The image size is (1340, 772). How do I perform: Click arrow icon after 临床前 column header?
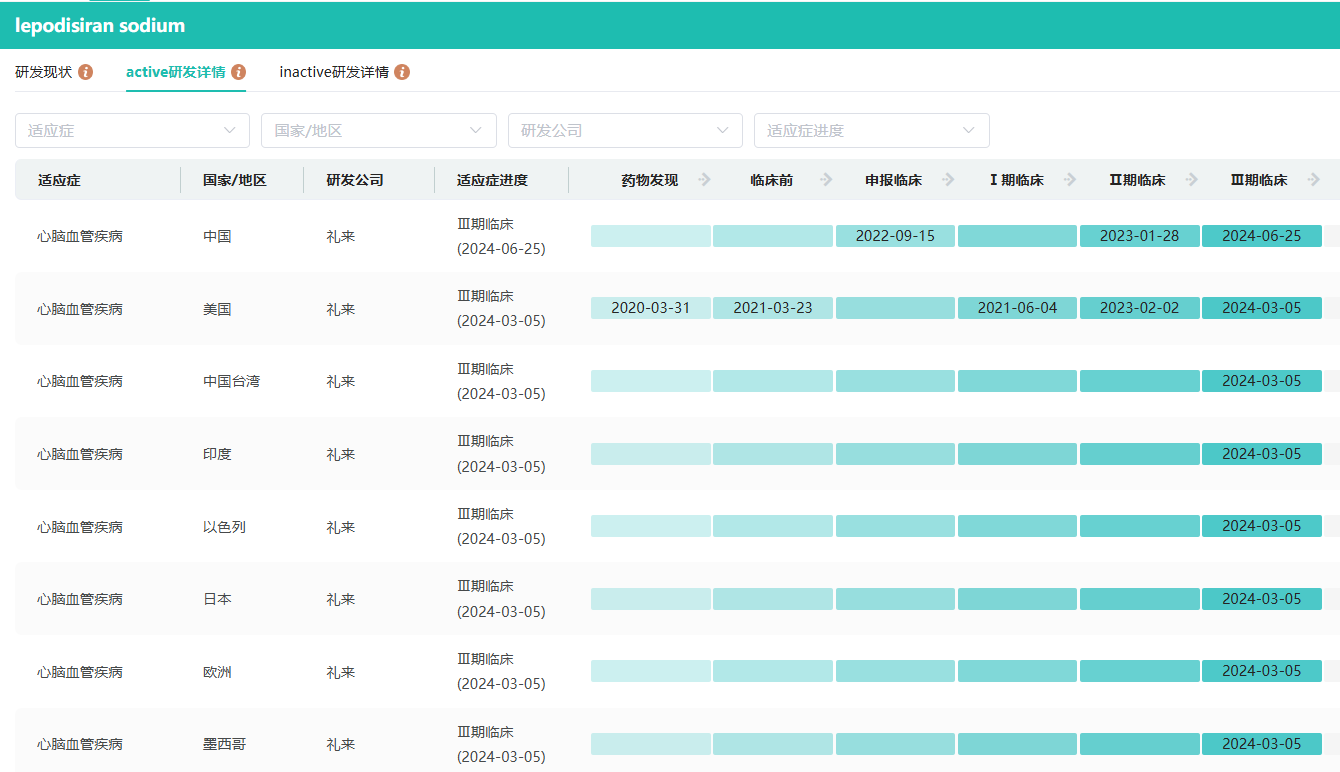826,180
